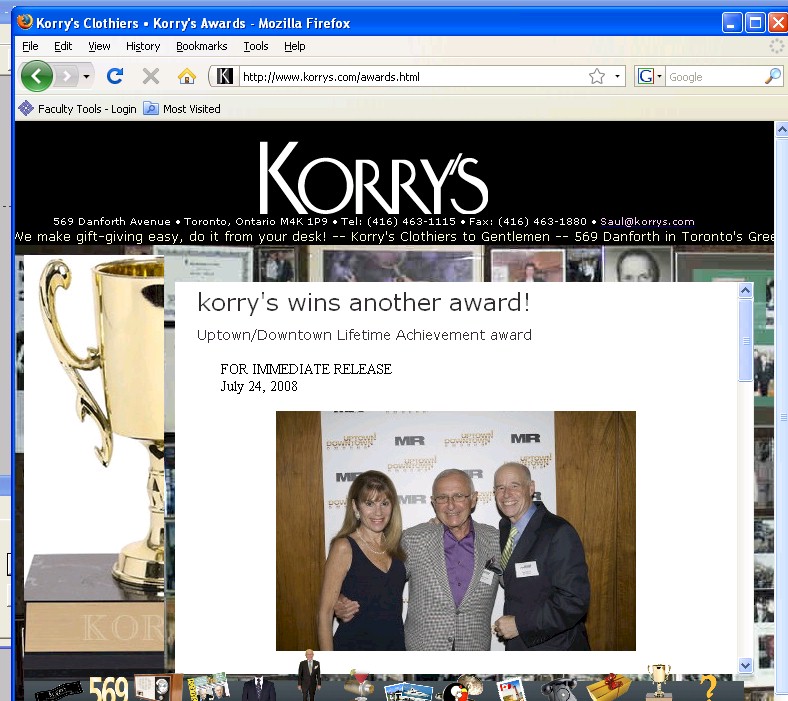Open the Help menu
Image resolution: width=788 pixels, height=701 pixels.
(294, 46)
